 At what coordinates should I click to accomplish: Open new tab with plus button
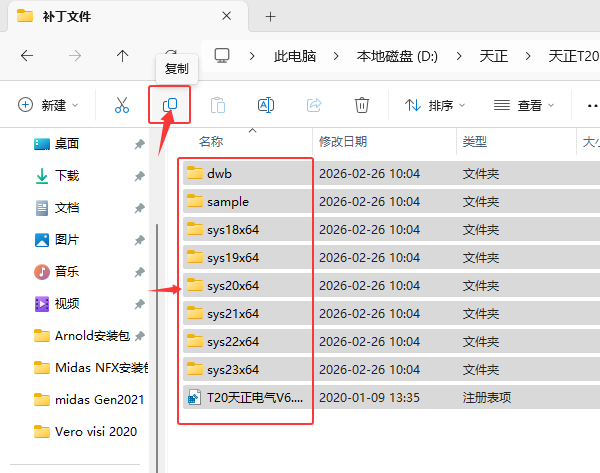[271, 16]
